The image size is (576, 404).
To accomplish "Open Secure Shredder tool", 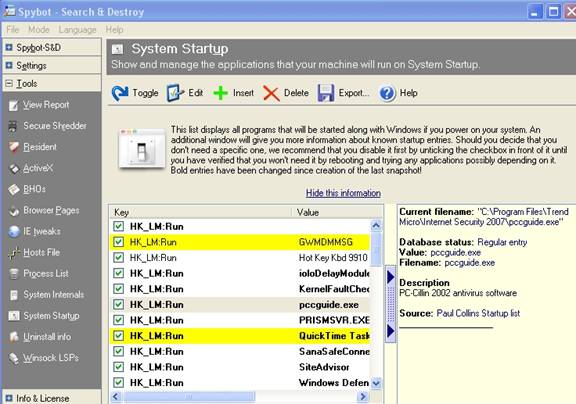I will [55, 126].
